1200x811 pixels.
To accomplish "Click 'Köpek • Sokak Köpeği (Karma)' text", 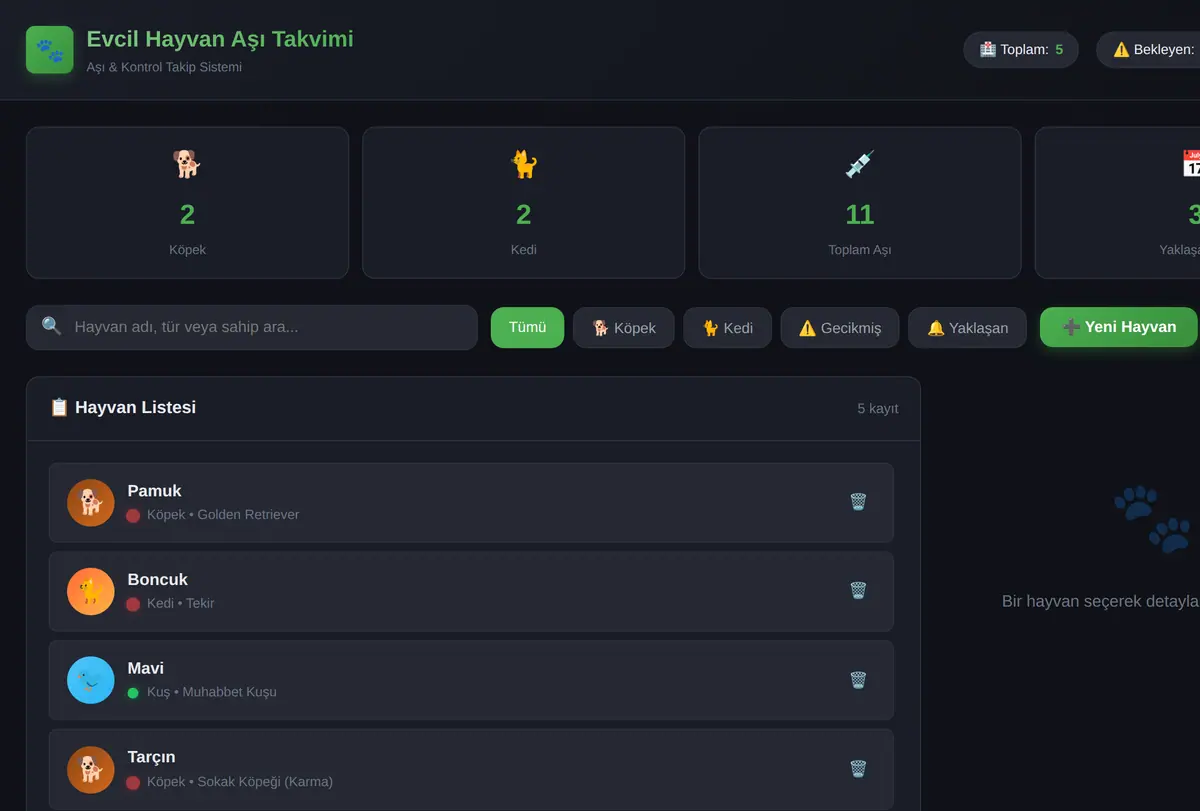I will [240, 781].
